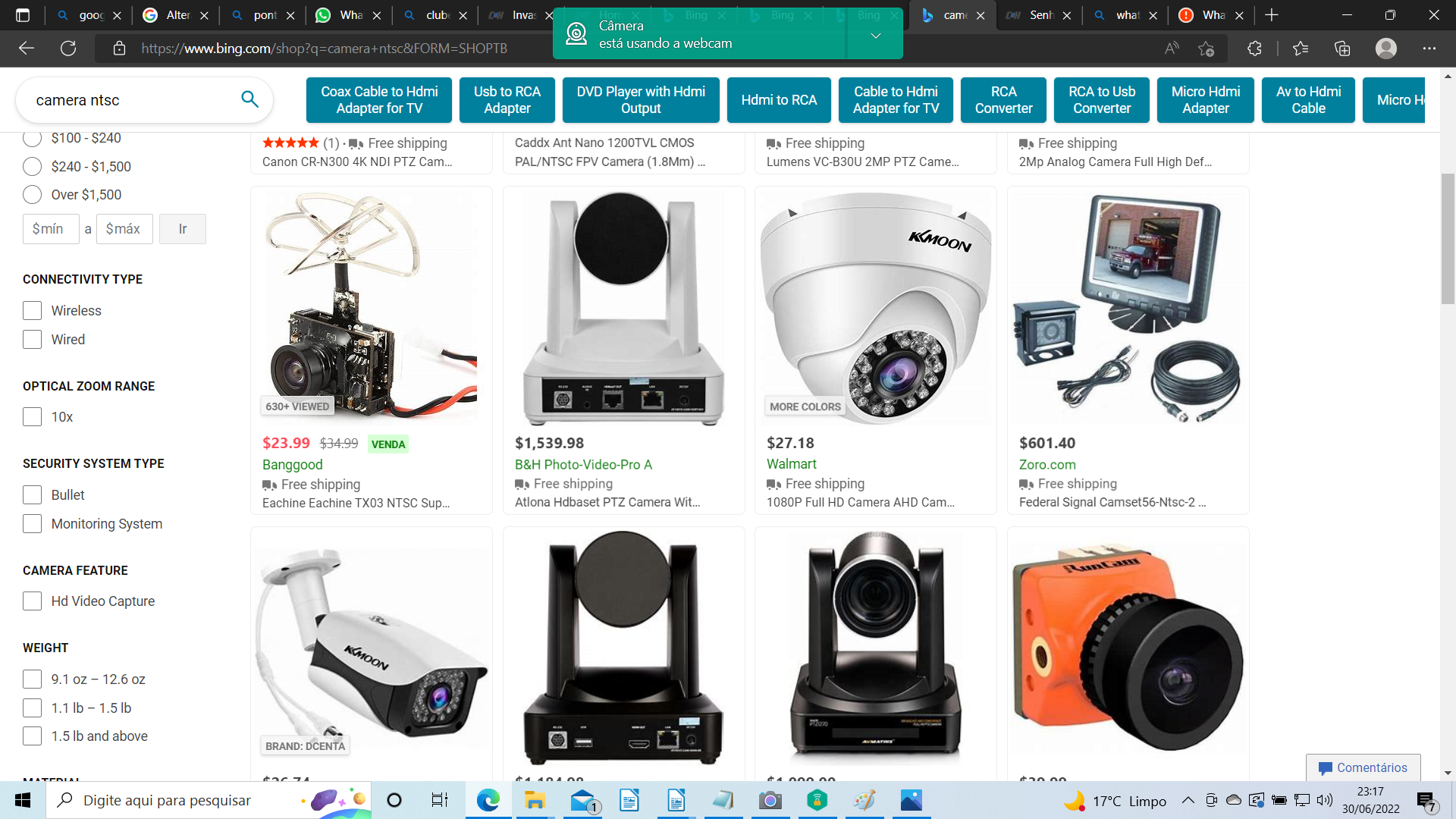1456x819 pixels.
Task: Open the user profile avatar
Action: point(1386,49)
